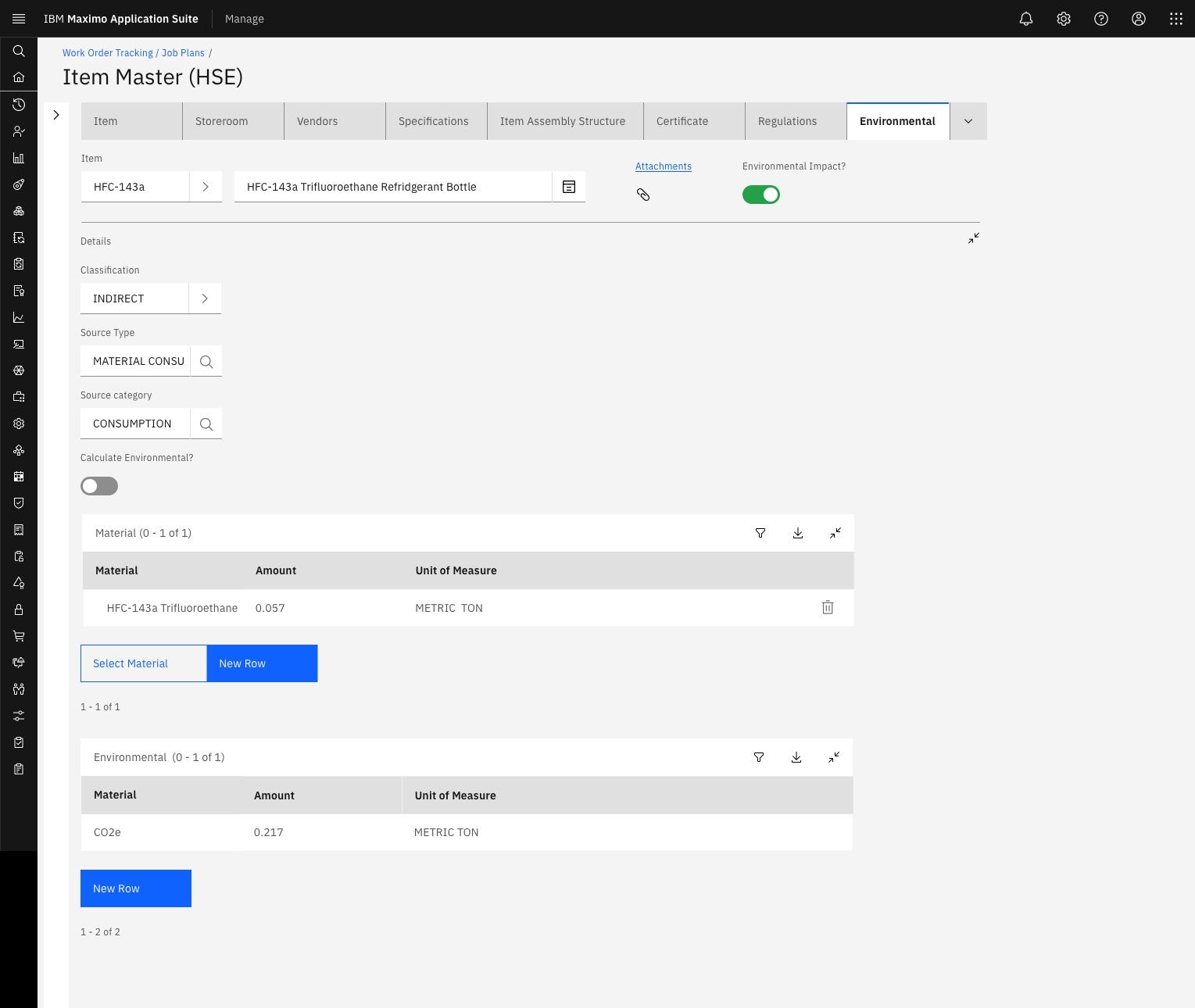Open the Certificate tab
Screen dimensions: 1195x1008
(694, 121)
